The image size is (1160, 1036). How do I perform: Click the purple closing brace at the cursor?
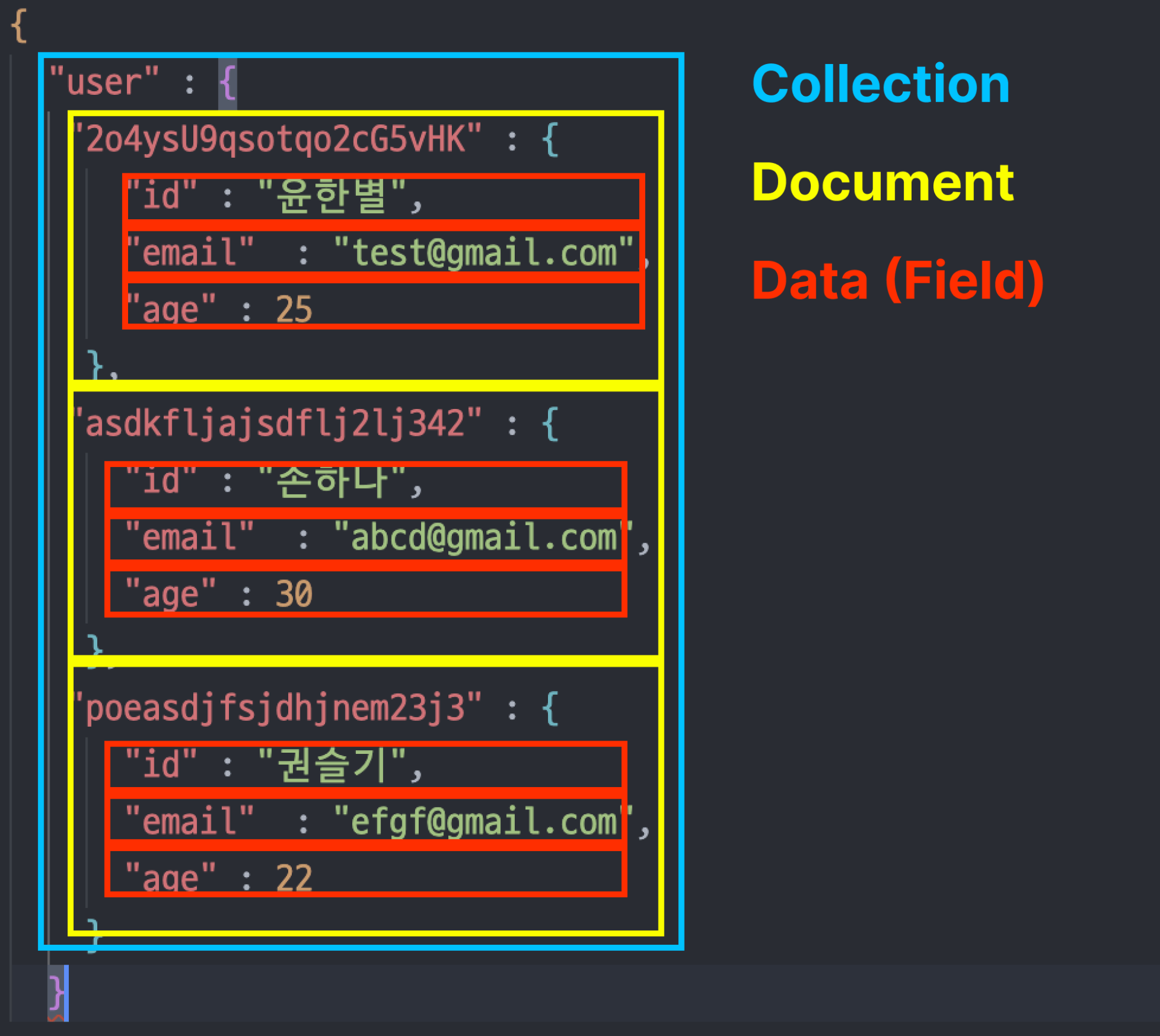pyautogui.click(x=57, y=993)
